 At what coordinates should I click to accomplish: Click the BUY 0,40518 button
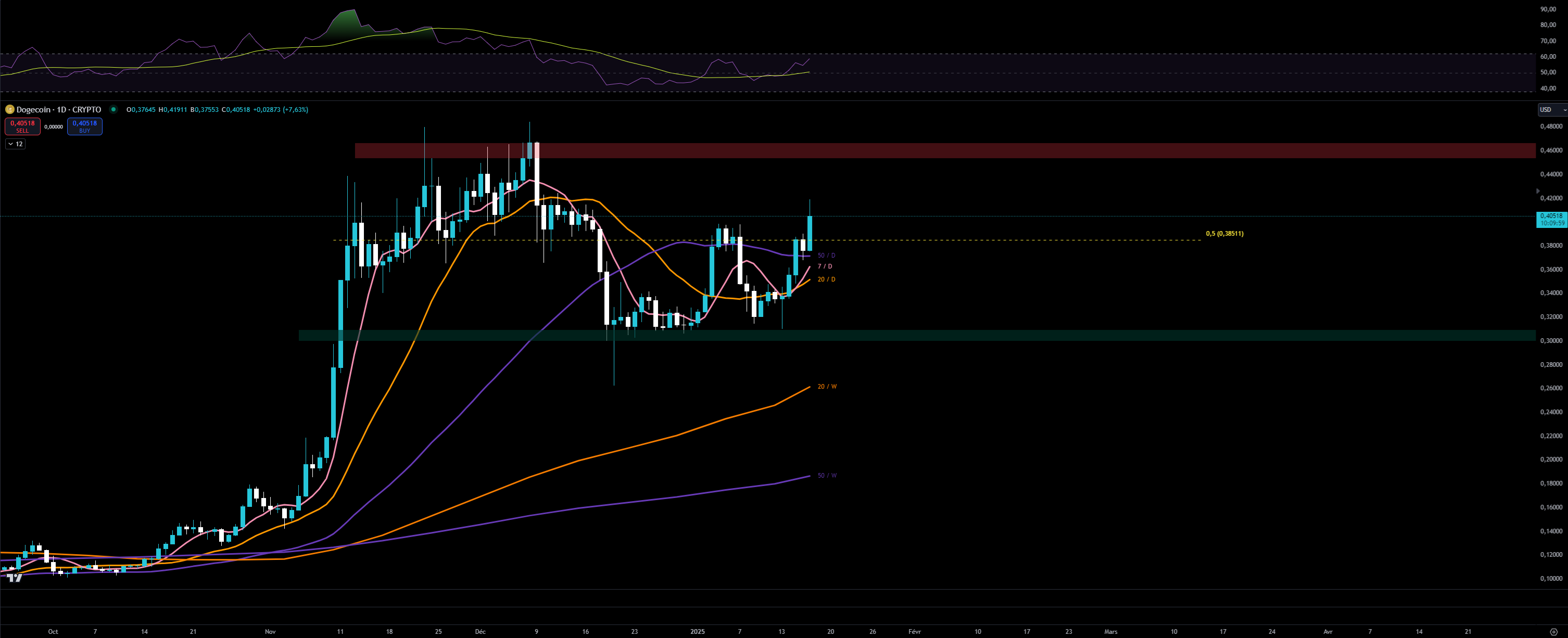click(85, 126)
